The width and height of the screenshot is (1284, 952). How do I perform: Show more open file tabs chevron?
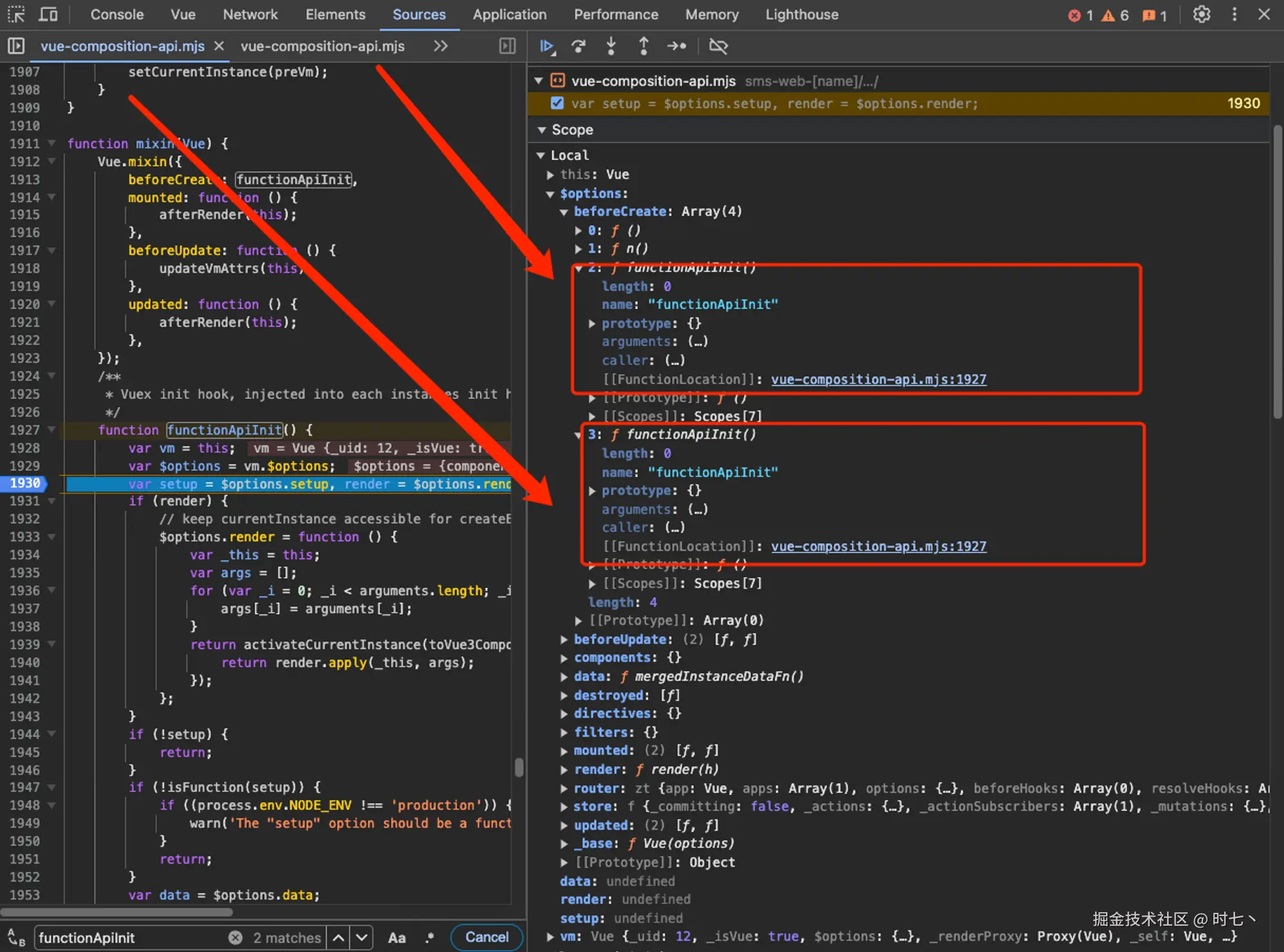(440, 46)
